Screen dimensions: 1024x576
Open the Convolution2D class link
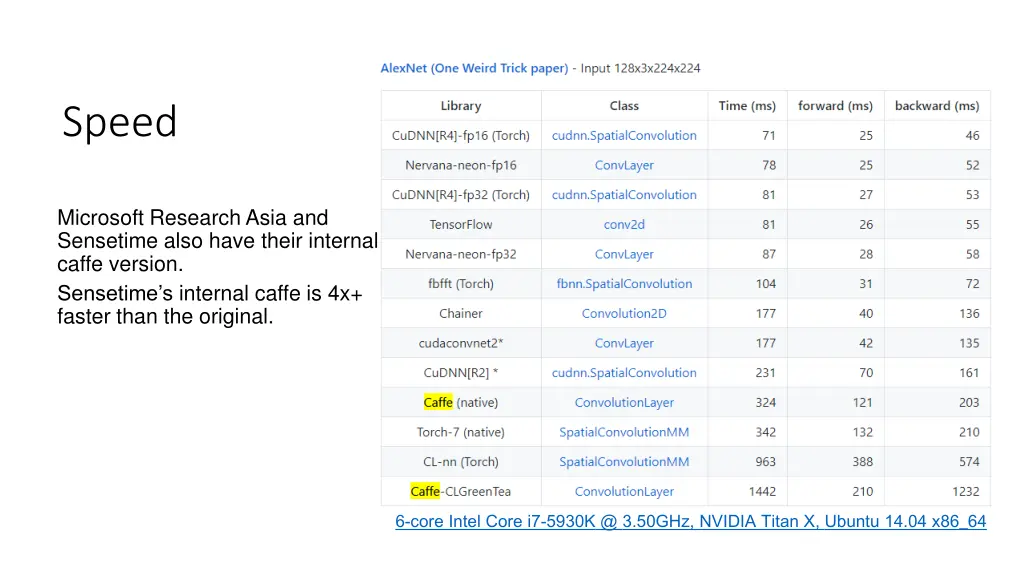pos(624,313)
